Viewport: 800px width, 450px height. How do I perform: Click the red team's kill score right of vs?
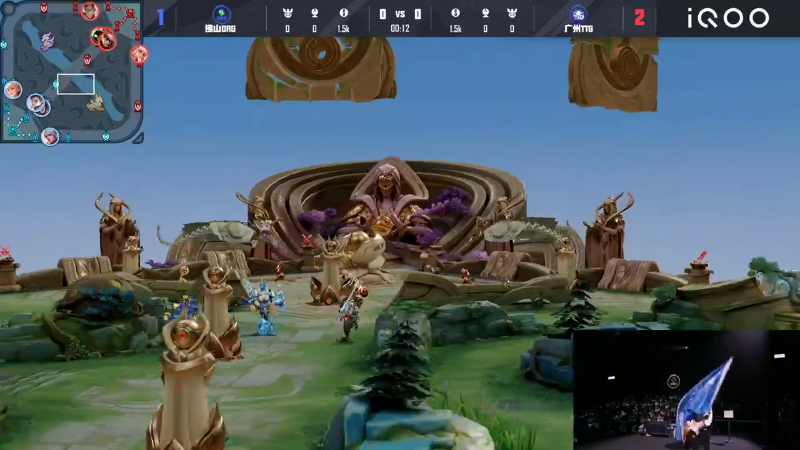418,14
